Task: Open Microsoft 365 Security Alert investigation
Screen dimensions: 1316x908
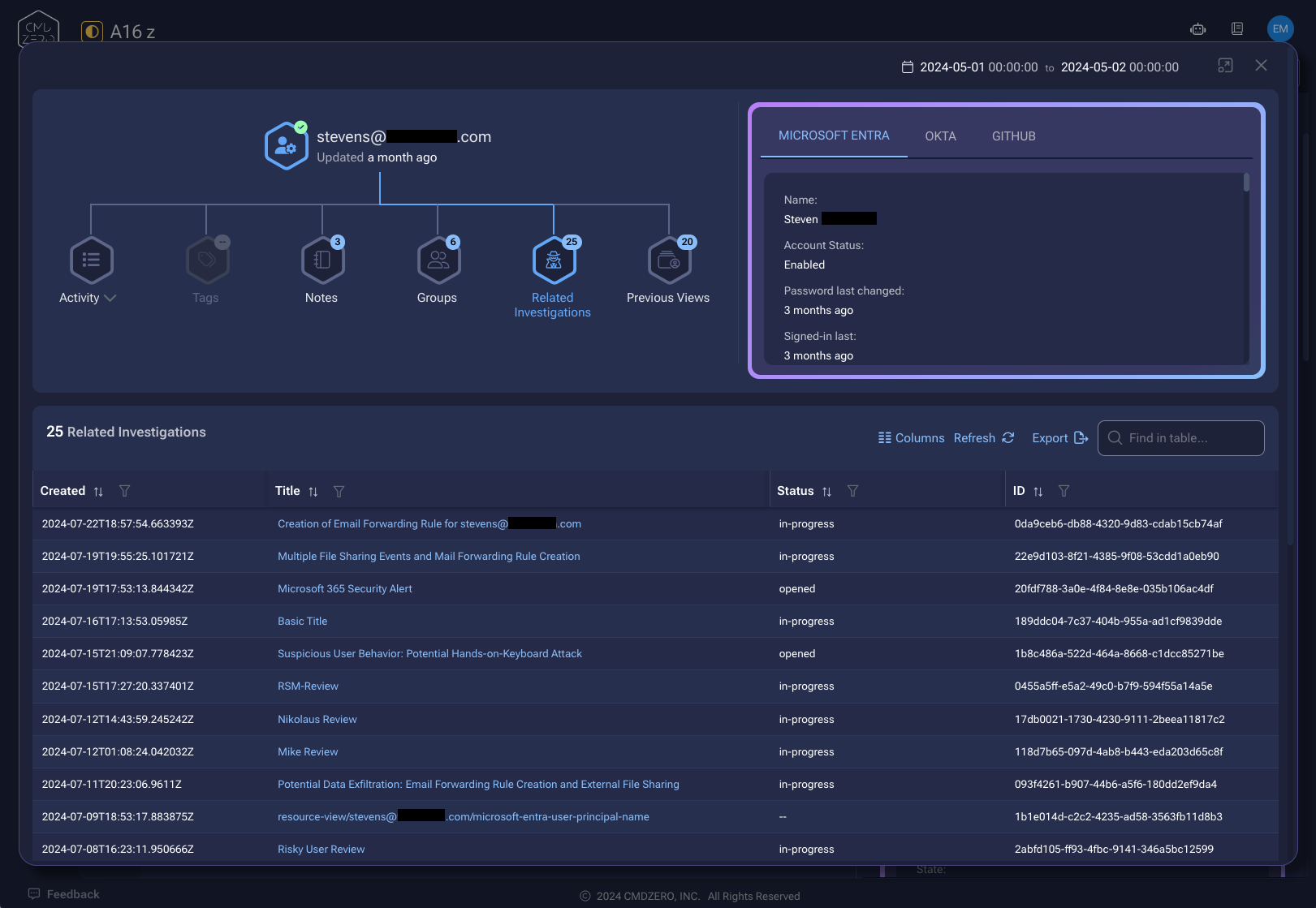Action: point(345,589)
